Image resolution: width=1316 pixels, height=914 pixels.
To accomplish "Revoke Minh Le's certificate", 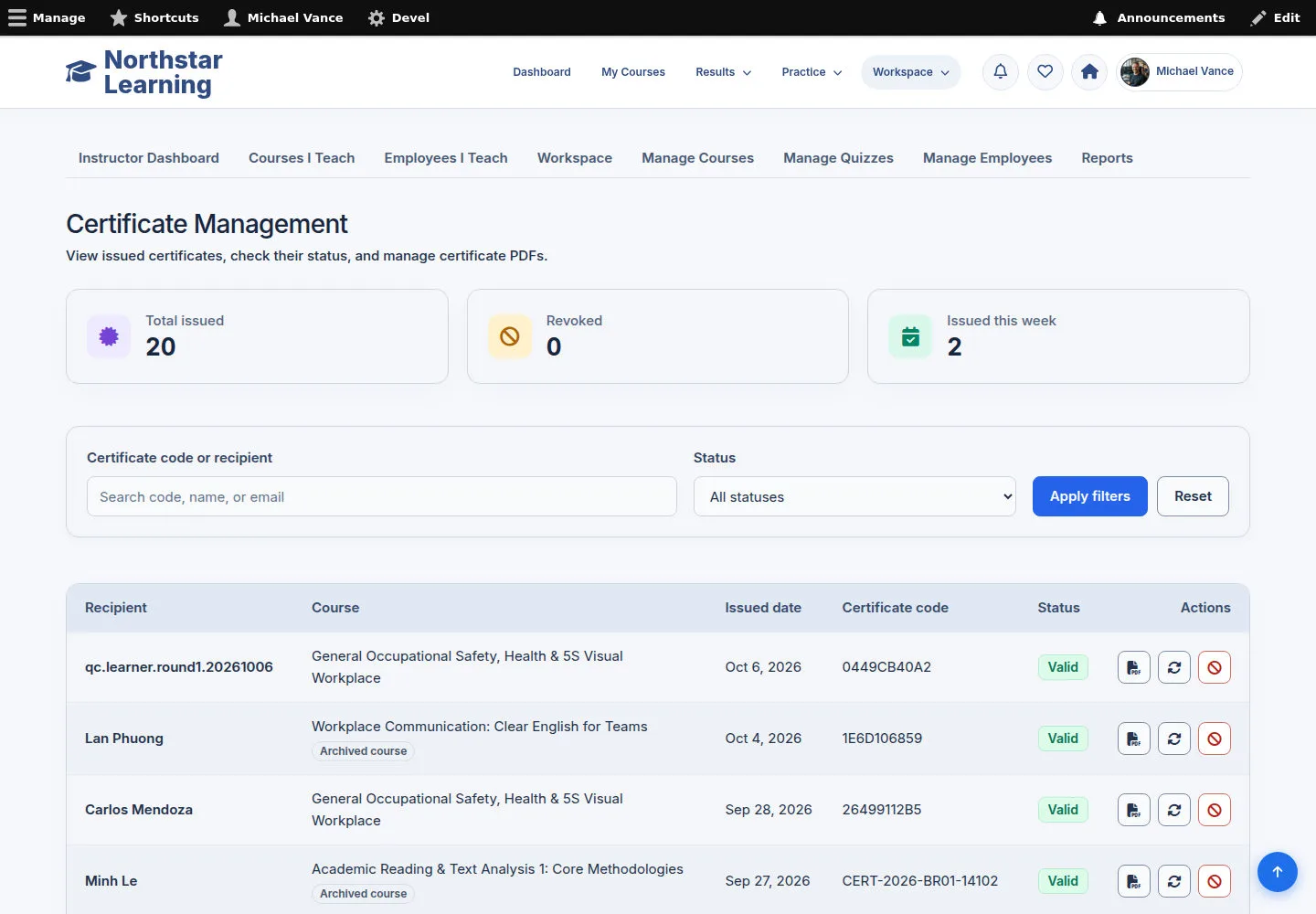I will 1215,881.
